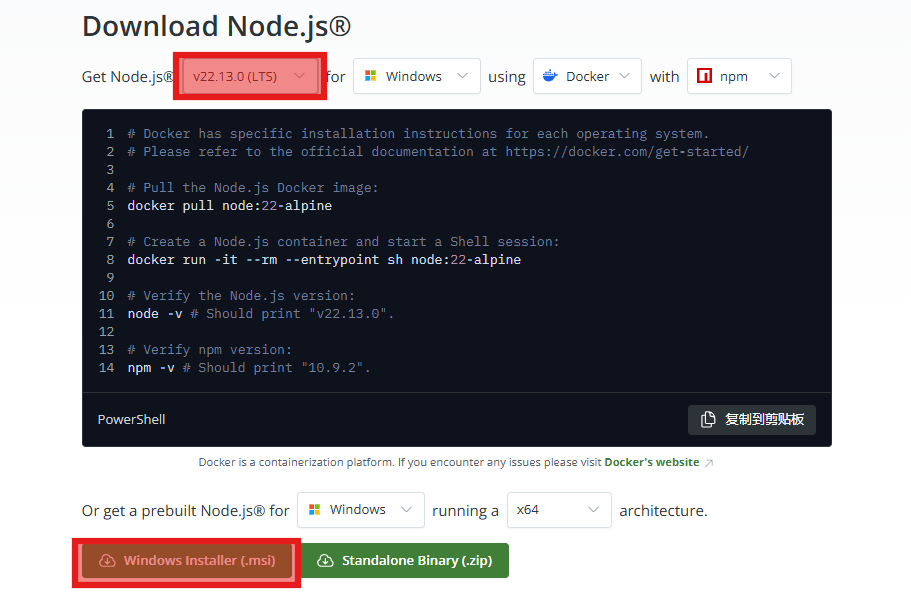Screen dimensions: 911x607
Task: Click the Docker whale icon
Action: tap(550, 77)
